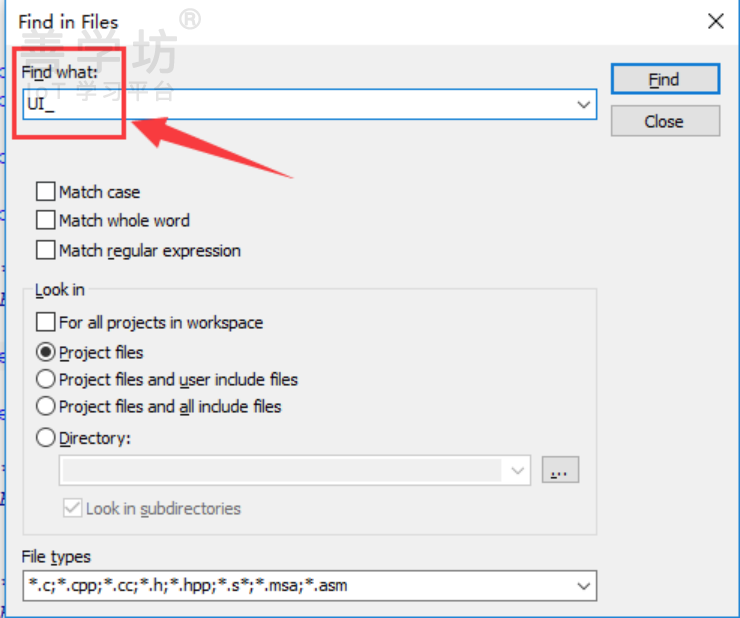Click inside the File types field

tap(297, 586)
